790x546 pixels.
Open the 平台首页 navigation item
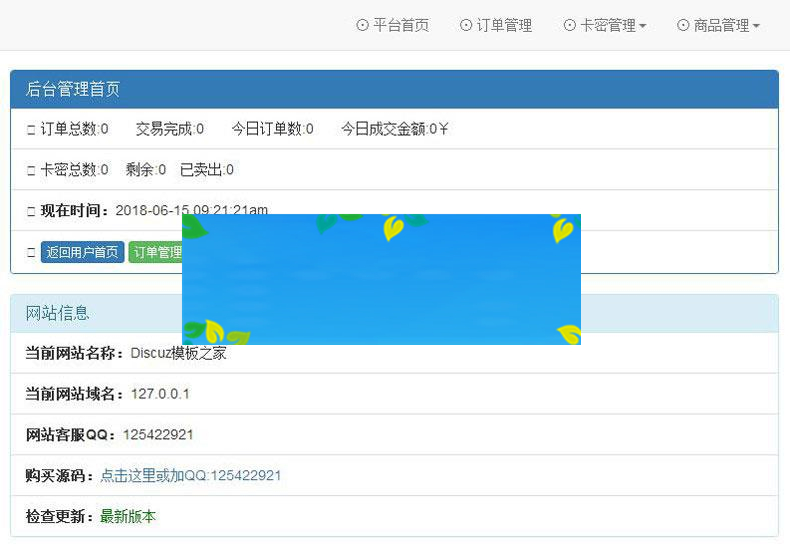[x=400, y=26]
